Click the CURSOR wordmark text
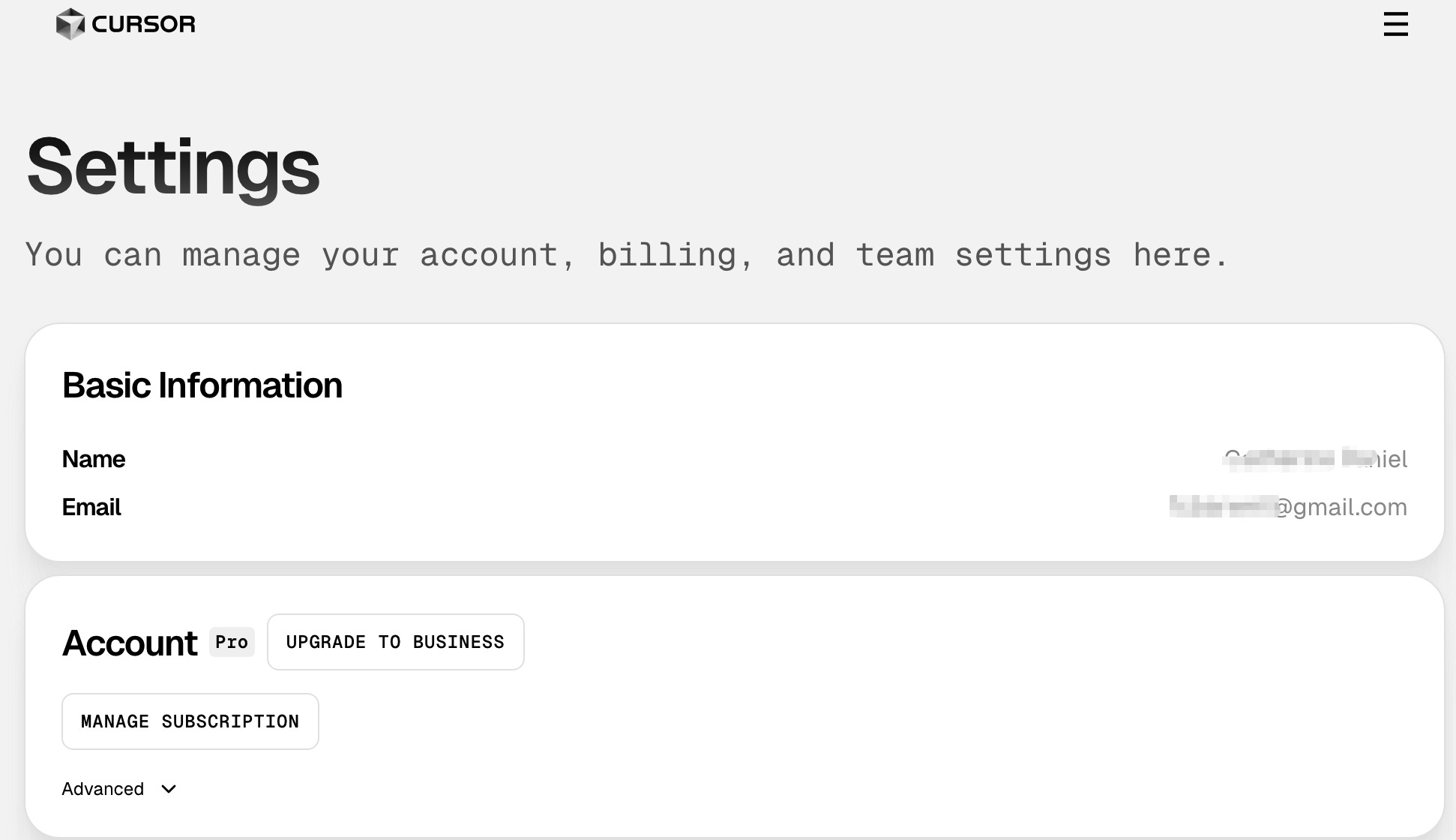1456x840 pixels. [x=143, y=24]
